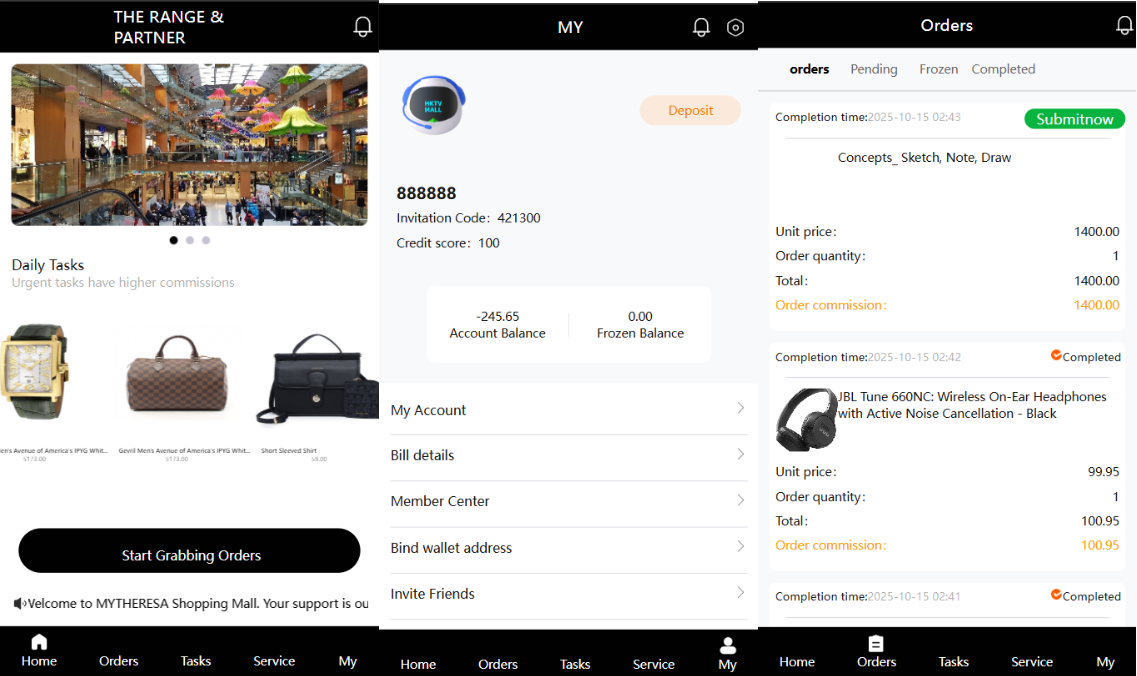Viewport: 1137px width, 676px height.
Task: Open settings hexagon icon on MY screen
Action: tap(735, 28)
